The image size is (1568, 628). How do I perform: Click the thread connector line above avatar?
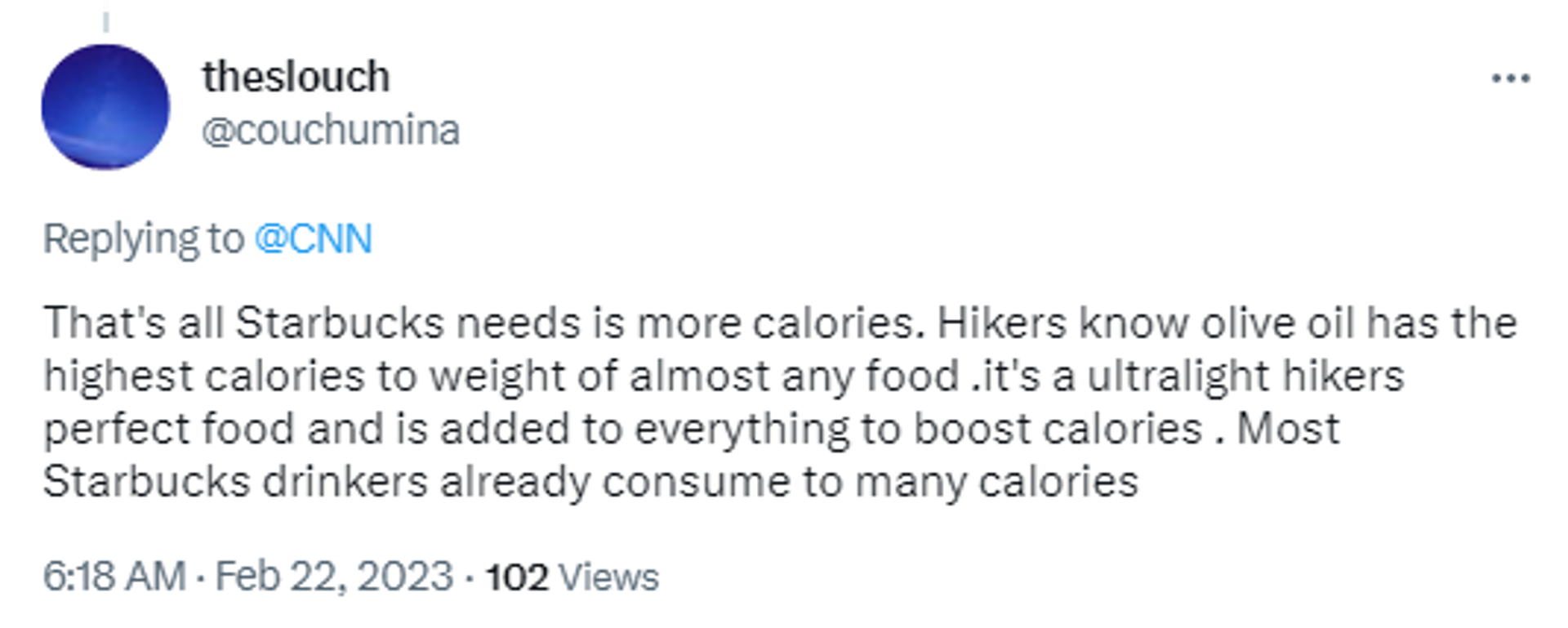click(x=105, y=21)
